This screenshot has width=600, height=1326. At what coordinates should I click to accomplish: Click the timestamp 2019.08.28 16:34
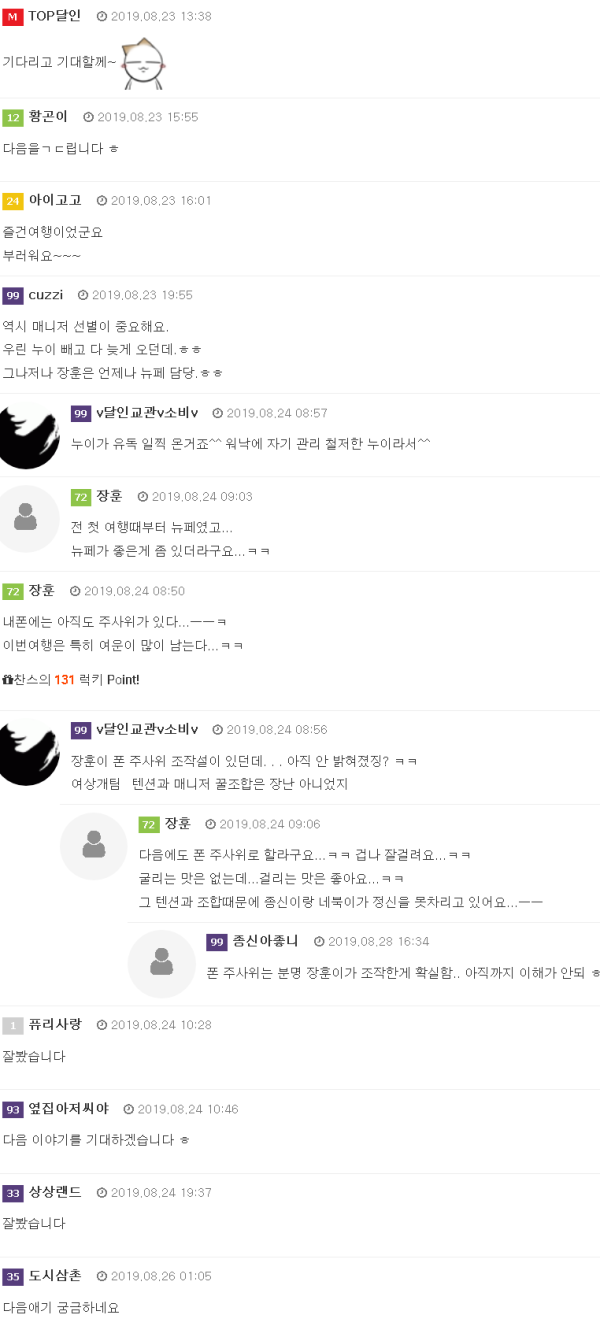pos(378,942)
